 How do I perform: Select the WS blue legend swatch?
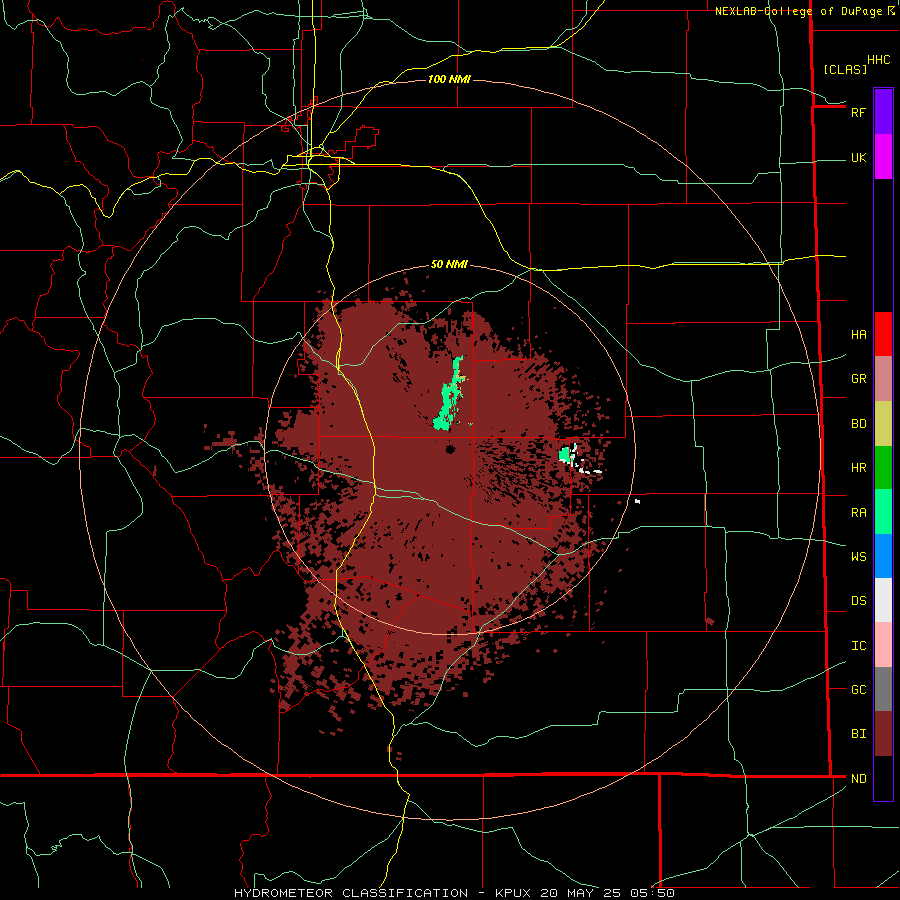pyautogui.click(x=883, y=556)
